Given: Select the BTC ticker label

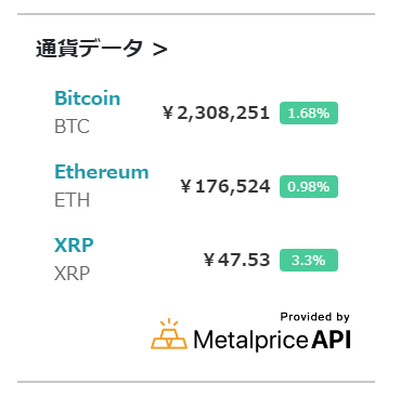Looking at the screenshot, I should (72, 126).
